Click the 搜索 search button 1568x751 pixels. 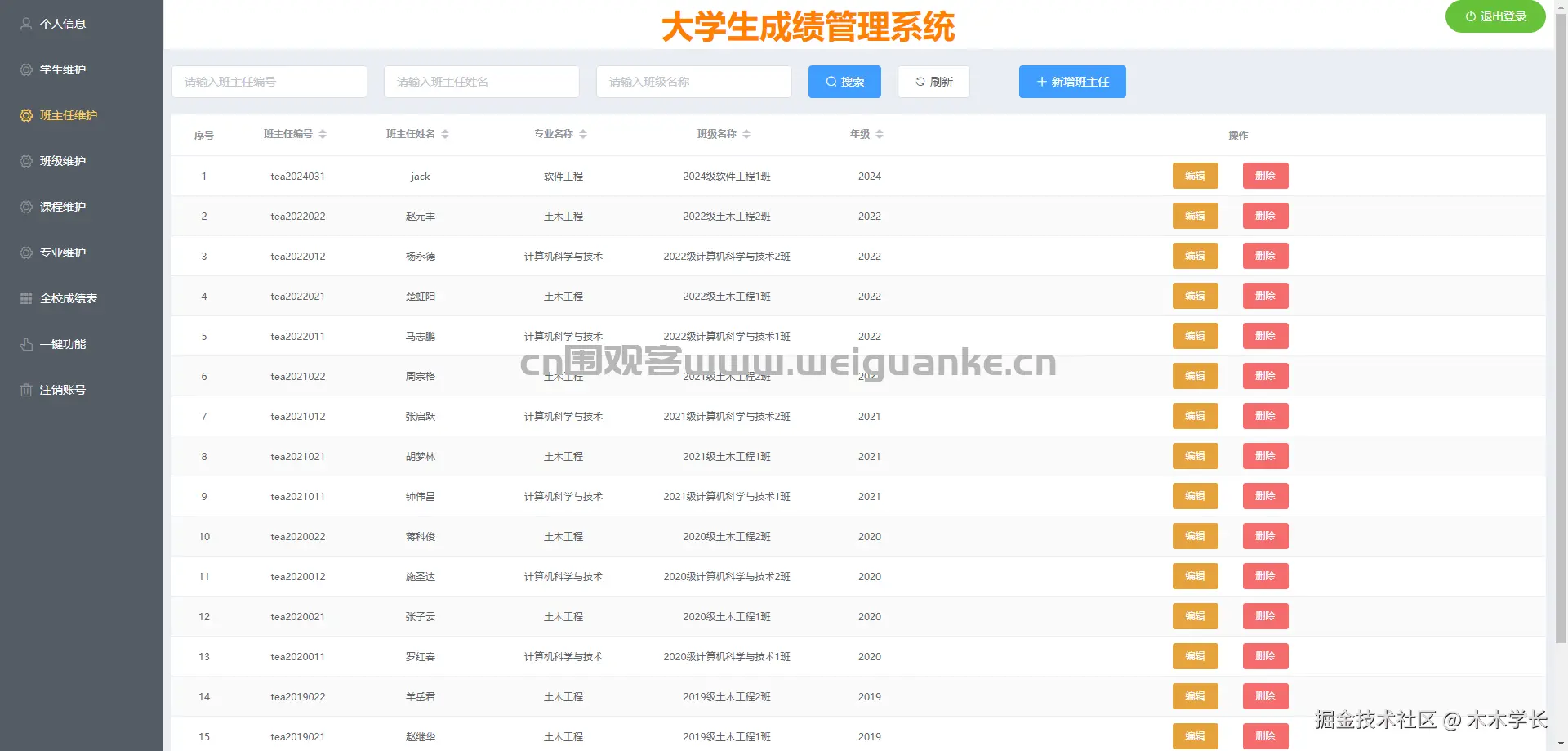coord(844,82)
